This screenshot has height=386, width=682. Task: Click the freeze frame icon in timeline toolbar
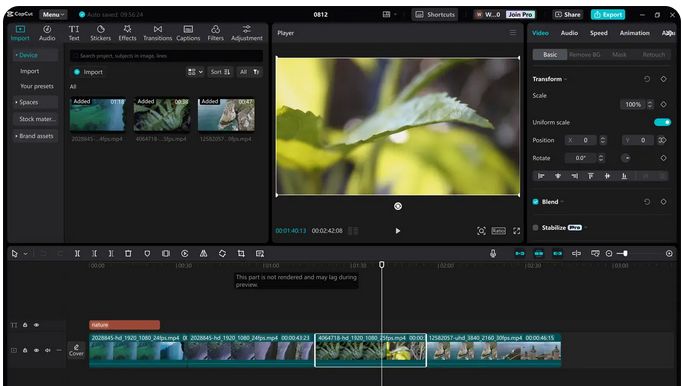(166, 253)
